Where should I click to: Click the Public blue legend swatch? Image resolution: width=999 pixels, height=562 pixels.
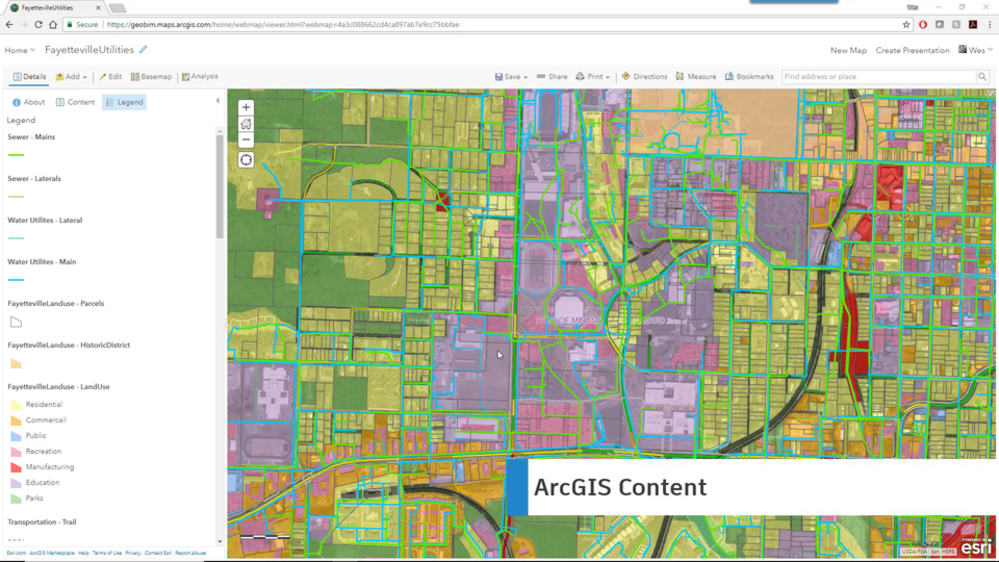point(16,436)
